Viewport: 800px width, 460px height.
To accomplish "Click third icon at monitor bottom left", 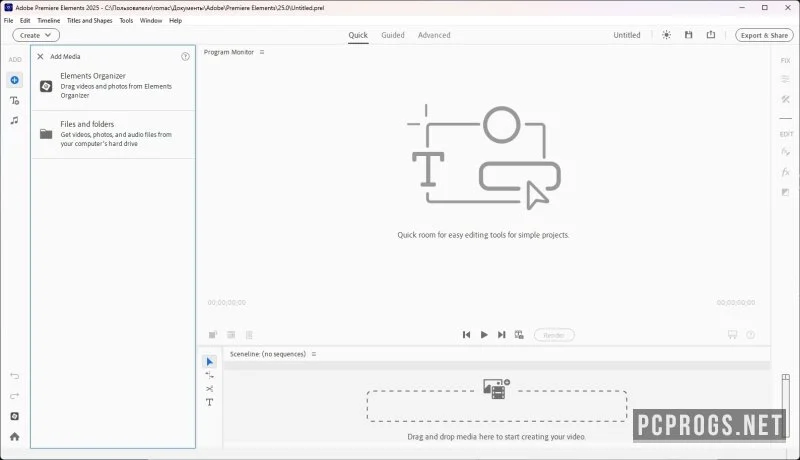I will pyautogui.click(x=249, y=335).
